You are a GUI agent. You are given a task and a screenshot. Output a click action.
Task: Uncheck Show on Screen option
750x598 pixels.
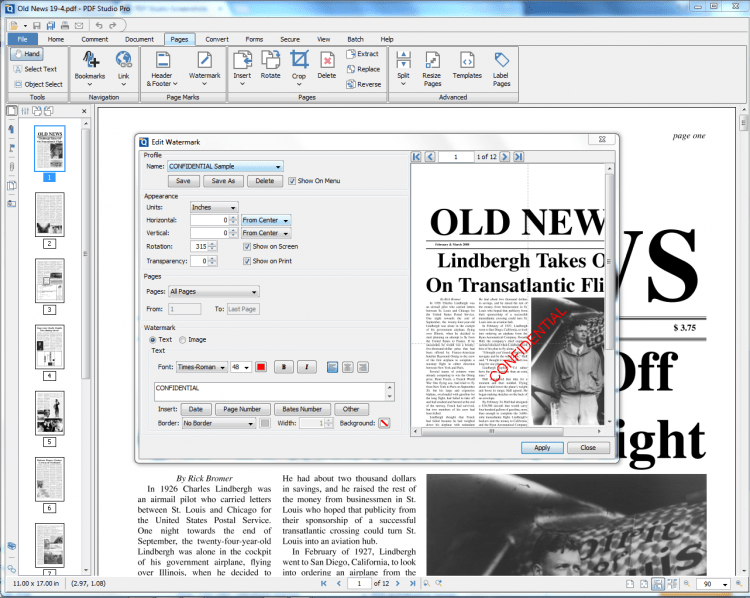[247, 246]
